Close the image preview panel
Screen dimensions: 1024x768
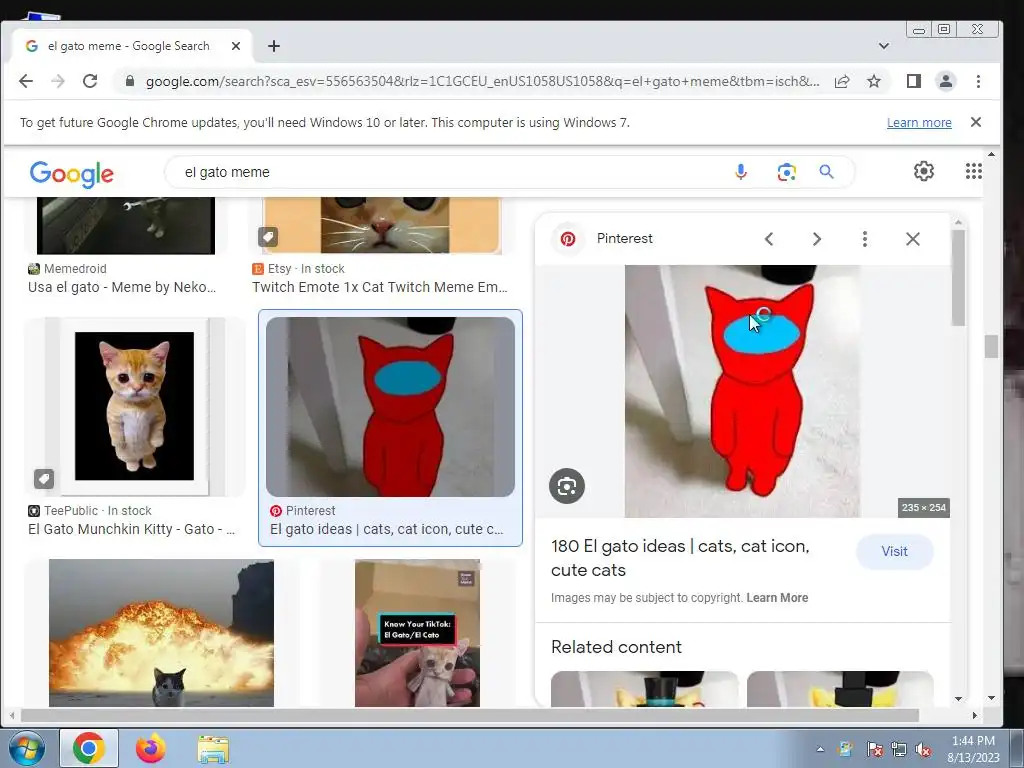913,239
